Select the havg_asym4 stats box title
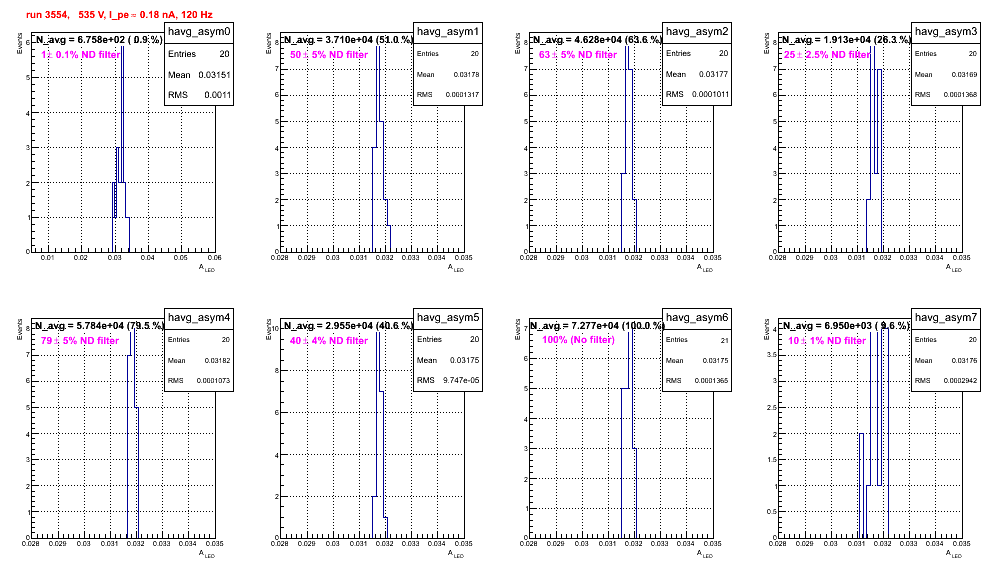Screen dimensions: 996x572 199,317
